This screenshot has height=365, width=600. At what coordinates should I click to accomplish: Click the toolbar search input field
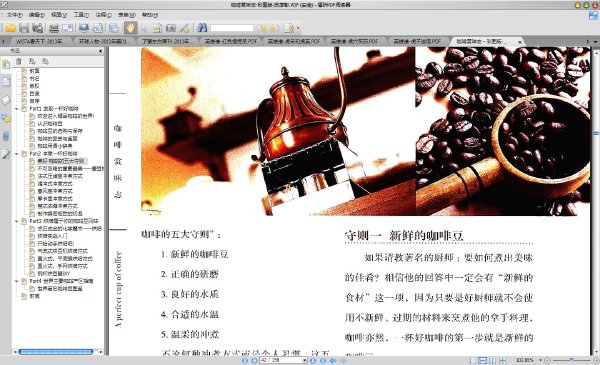[x=232, y=28]
